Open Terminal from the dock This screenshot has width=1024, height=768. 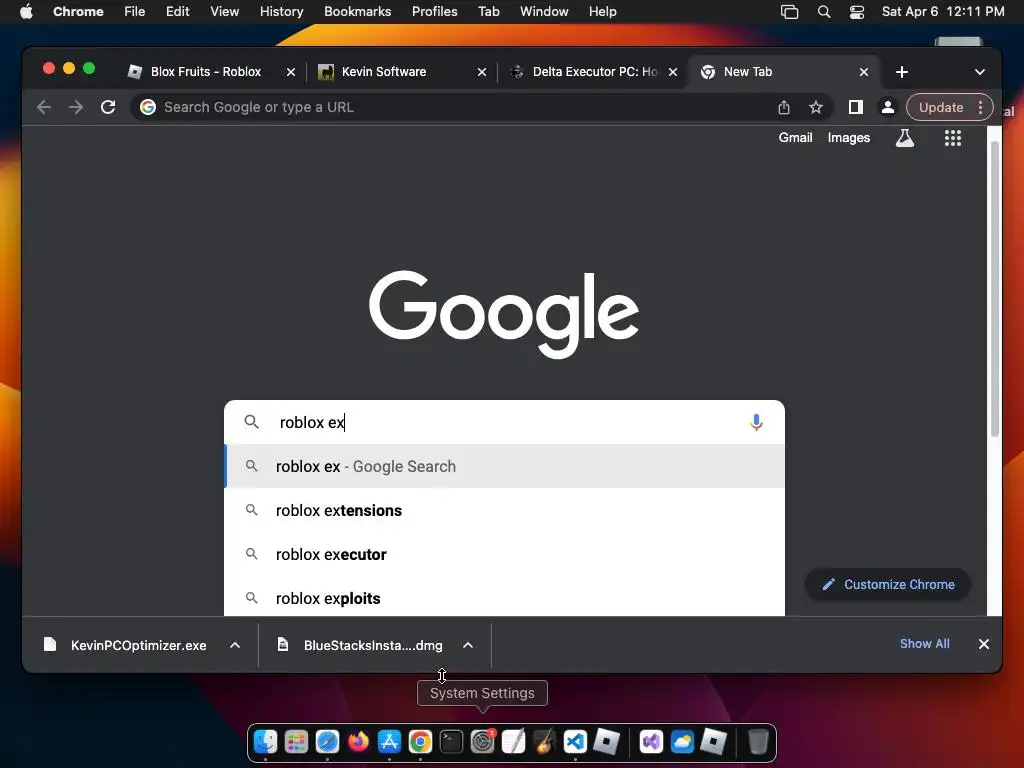(451, 742)
